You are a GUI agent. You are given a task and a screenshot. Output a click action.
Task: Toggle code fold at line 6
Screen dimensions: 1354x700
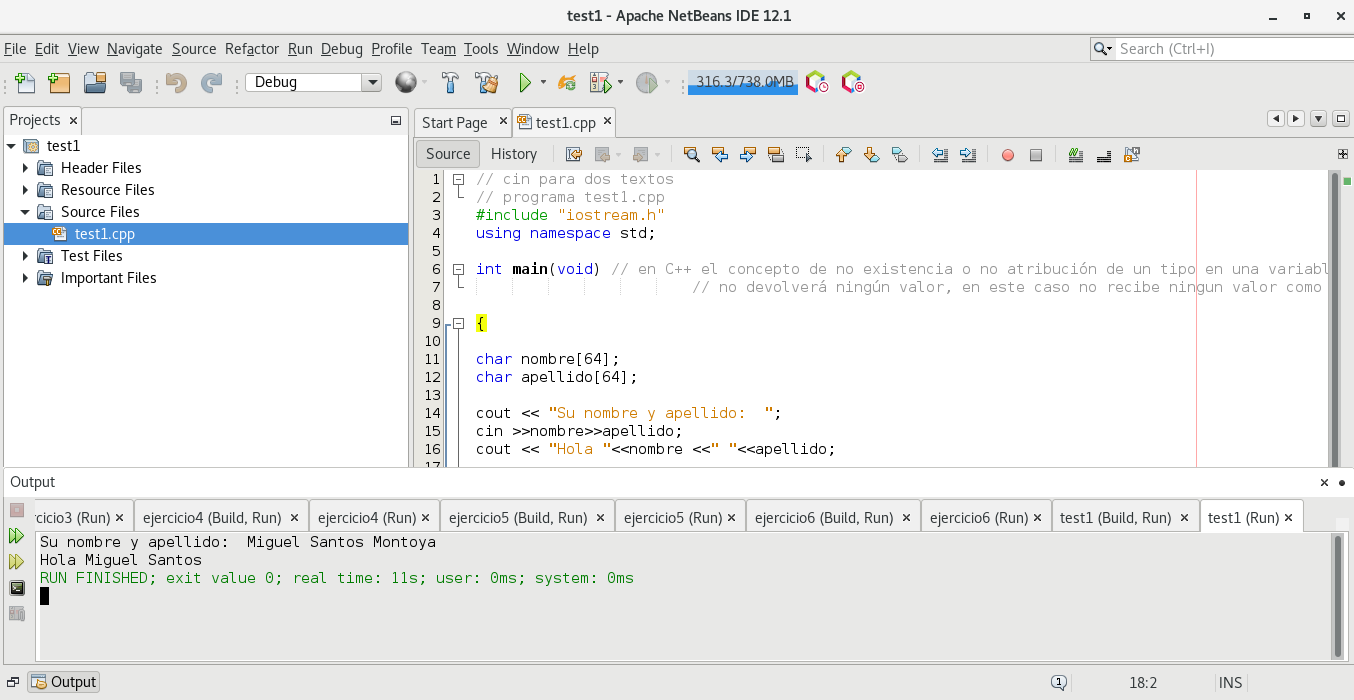(x=458, y=269)
